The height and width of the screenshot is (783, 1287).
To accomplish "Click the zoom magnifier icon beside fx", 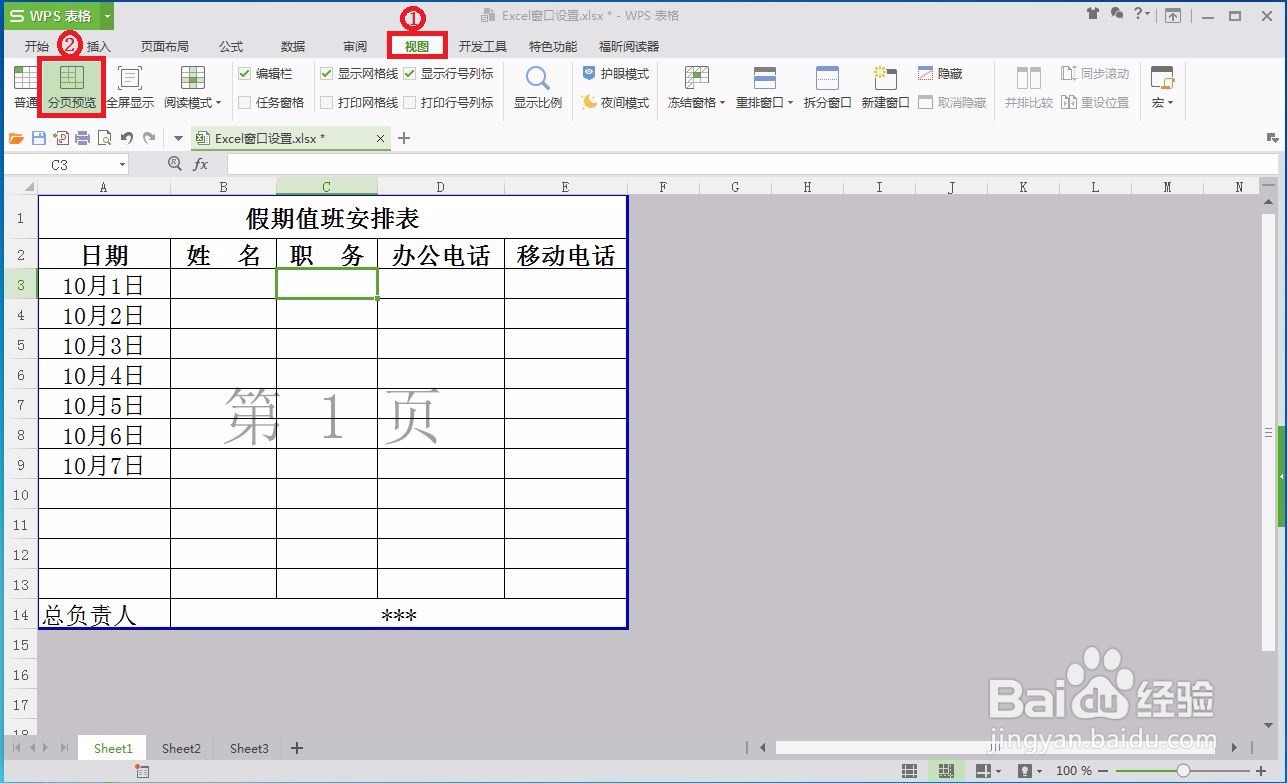I will pos(175,164).
